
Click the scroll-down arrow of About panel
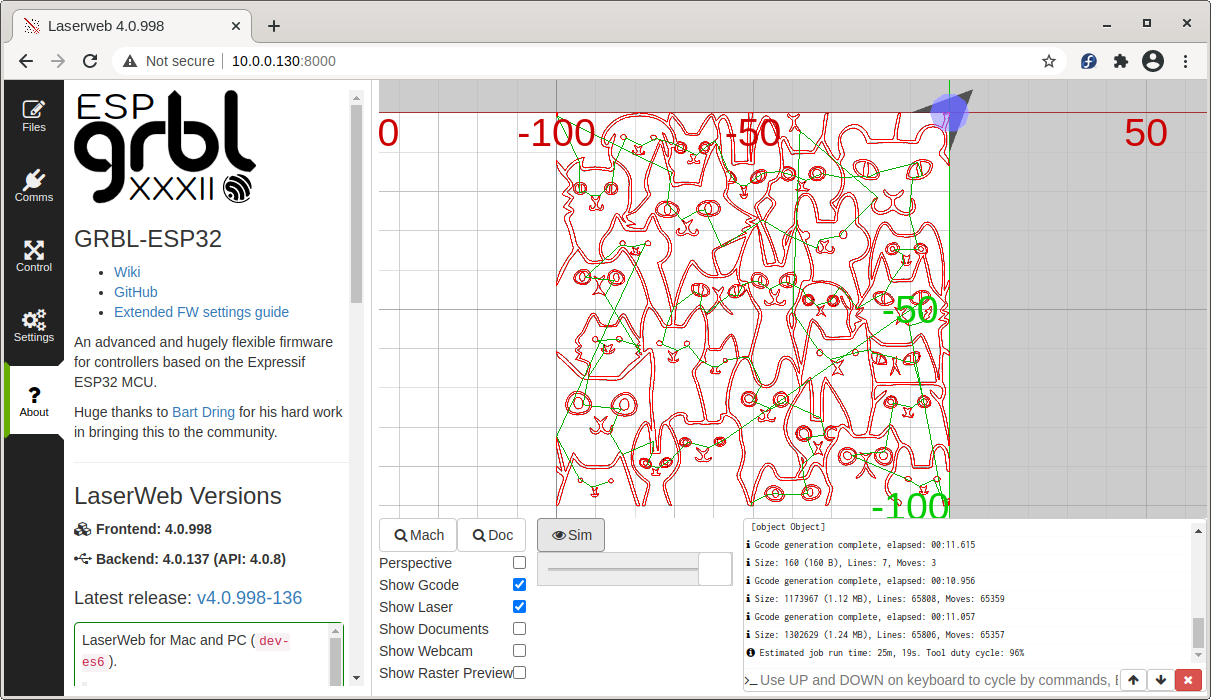click(356, 677)
